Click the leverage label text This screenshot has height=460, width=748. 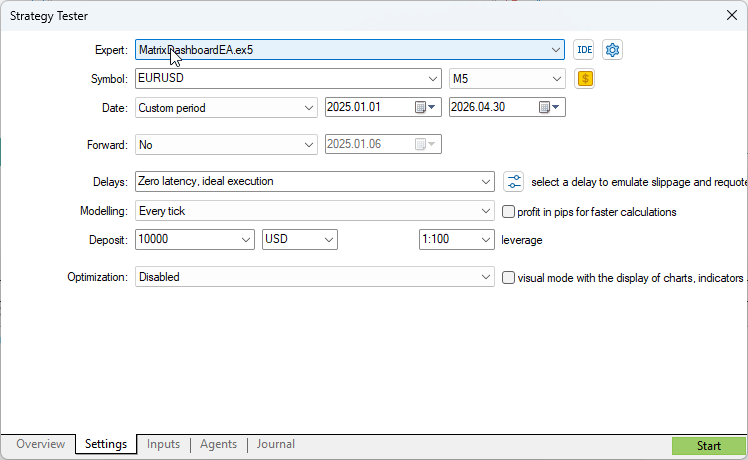(521, 240)
